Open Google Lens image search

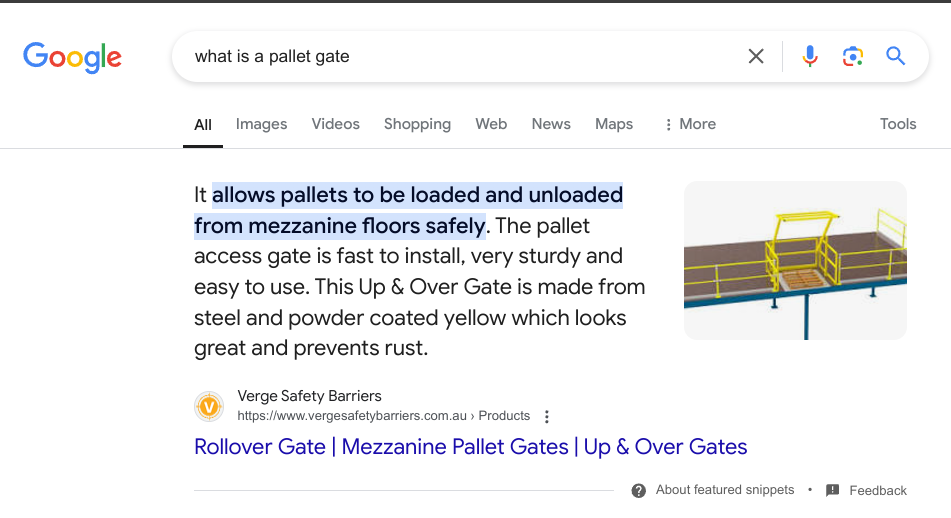point(852,56)
